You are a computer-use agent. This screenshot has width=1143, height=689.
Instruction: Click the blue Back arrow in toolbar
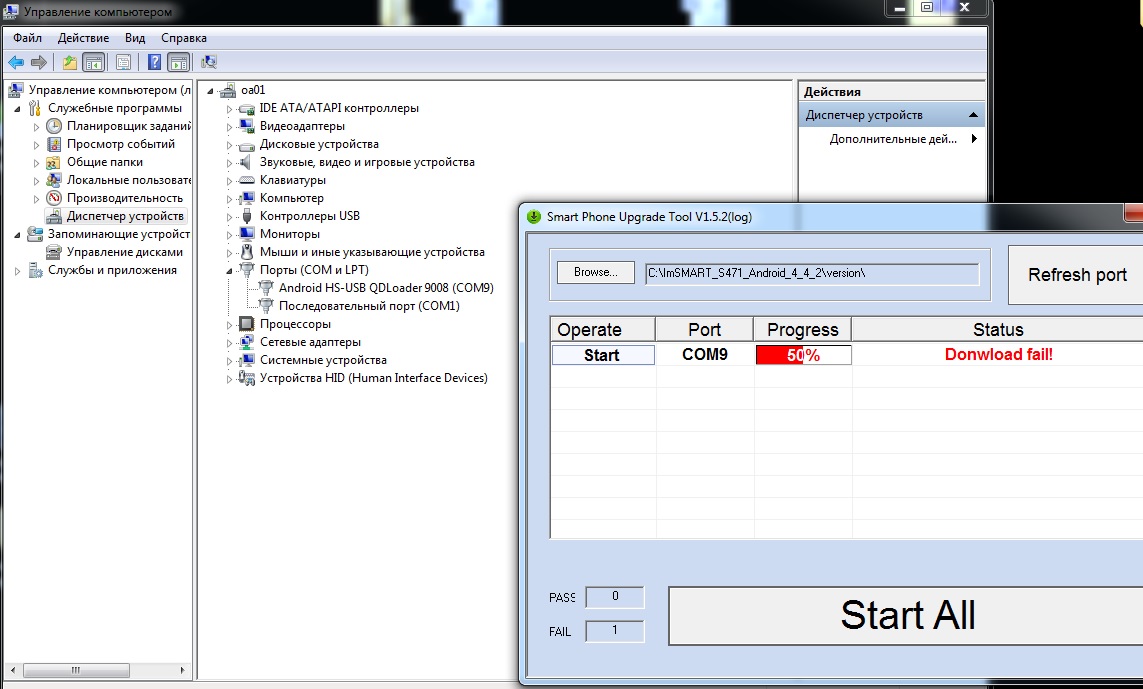[x=16, y=62]
